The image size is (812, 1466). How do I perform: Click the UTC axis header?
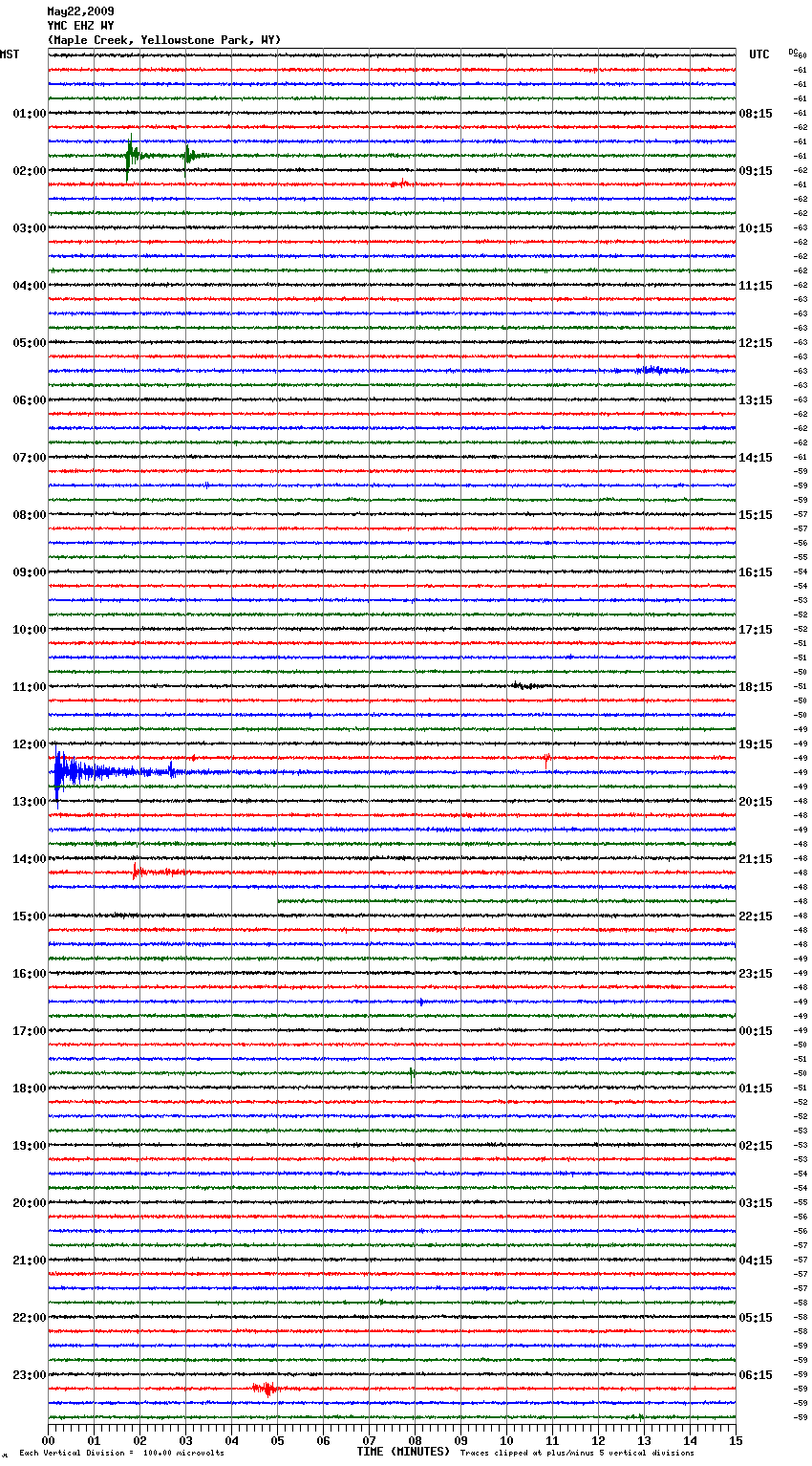759,54
